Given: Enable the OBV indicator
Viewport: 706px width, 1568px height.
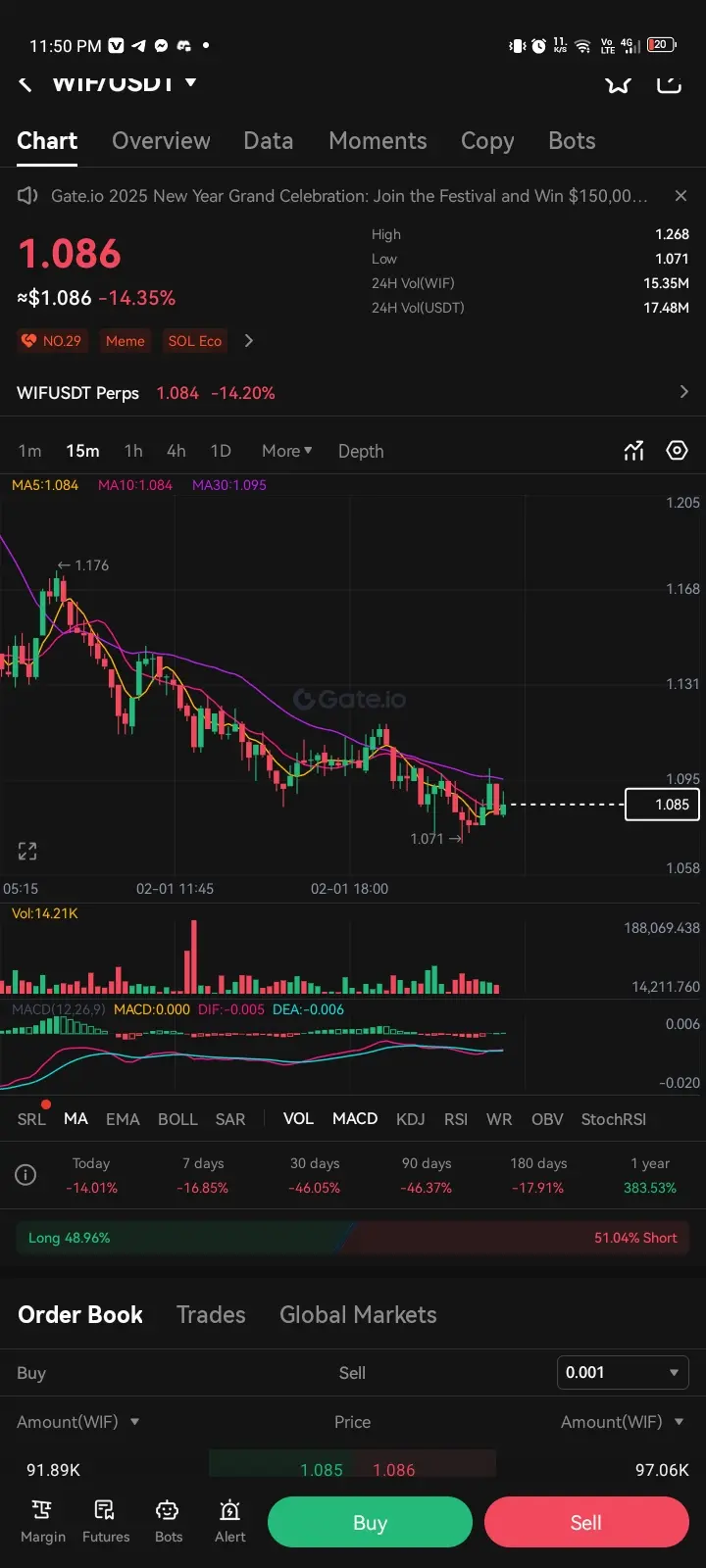Looking at the screenshot, I should pyautogui.click(x=547, y=1119).
